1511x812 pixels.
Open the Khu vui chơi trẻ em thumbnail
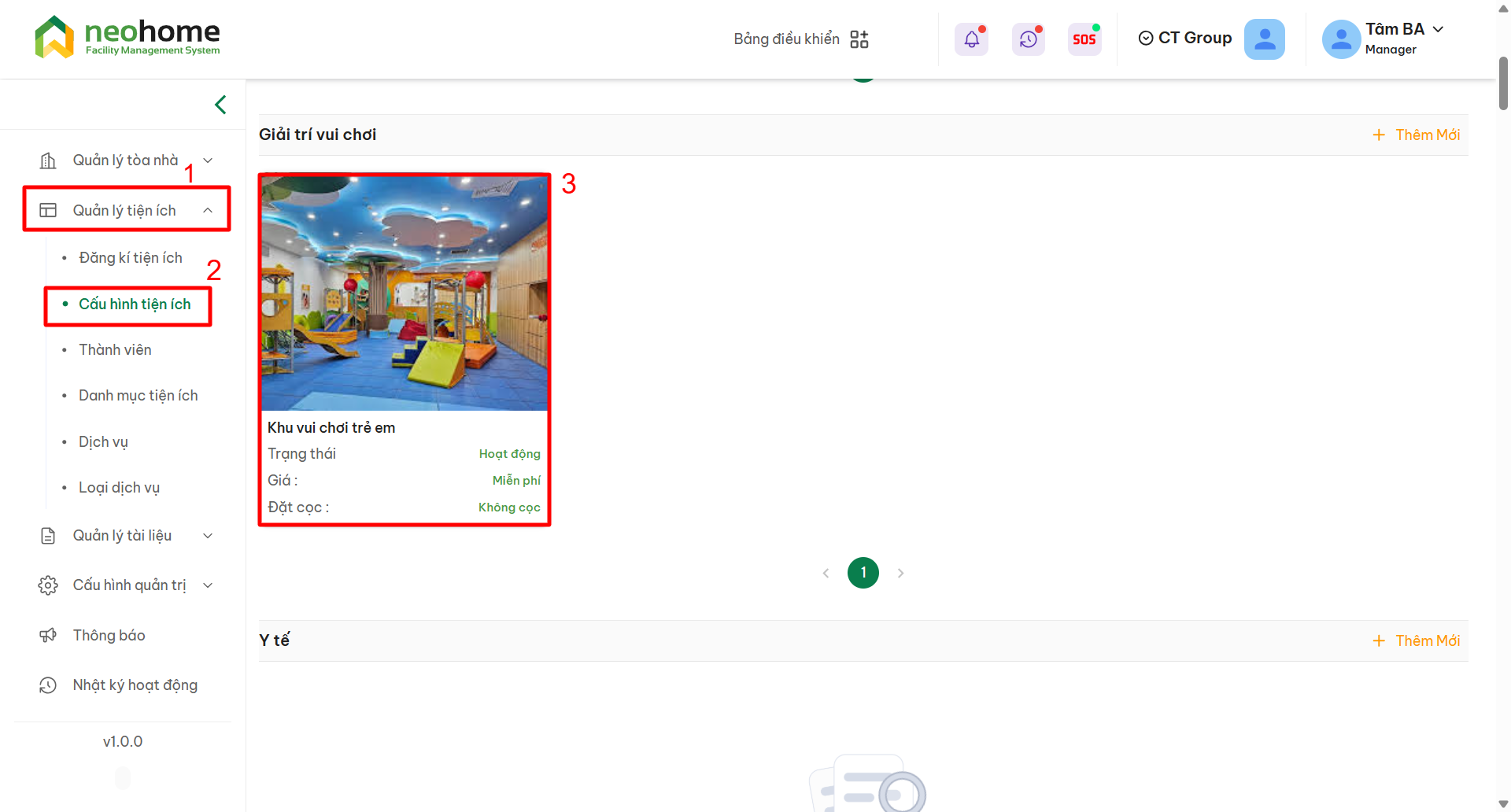coord(405,293)
